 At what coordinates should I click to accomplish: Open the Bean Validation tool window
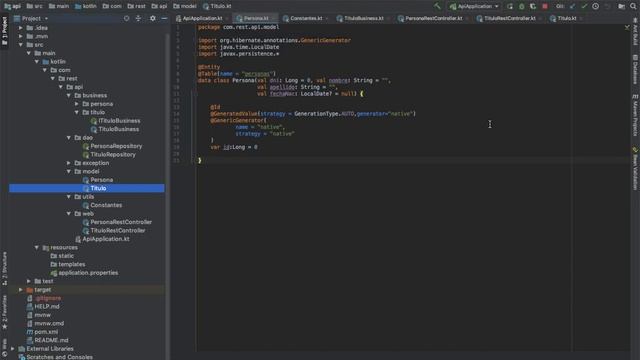pyautogui.click(x=635, y=169)
